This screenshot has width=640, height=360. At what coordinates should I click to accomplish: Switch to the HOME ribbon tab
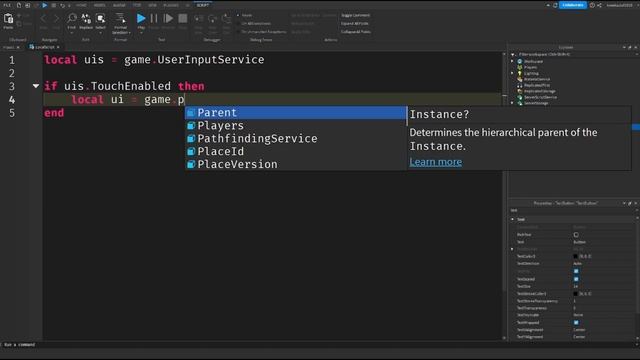[x=81, y=5]
